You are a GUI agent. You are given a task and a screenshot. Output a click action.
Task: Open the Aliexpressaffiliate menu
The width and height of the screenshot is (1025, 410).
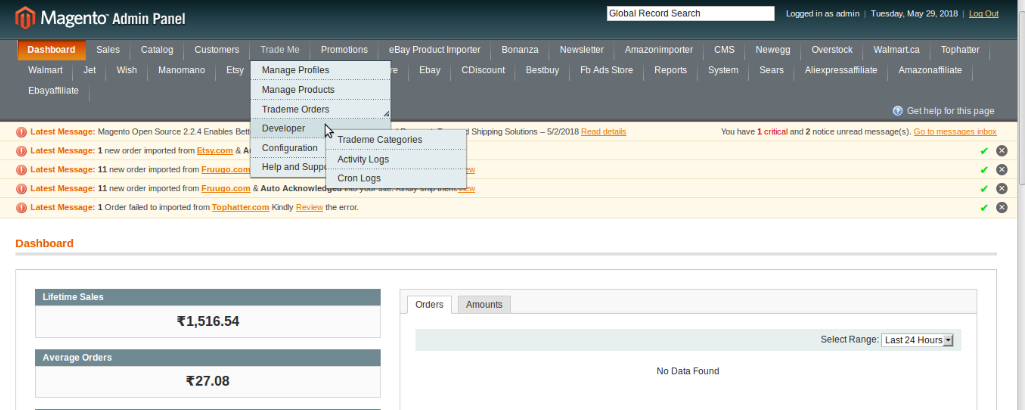(x=841, y=70)
